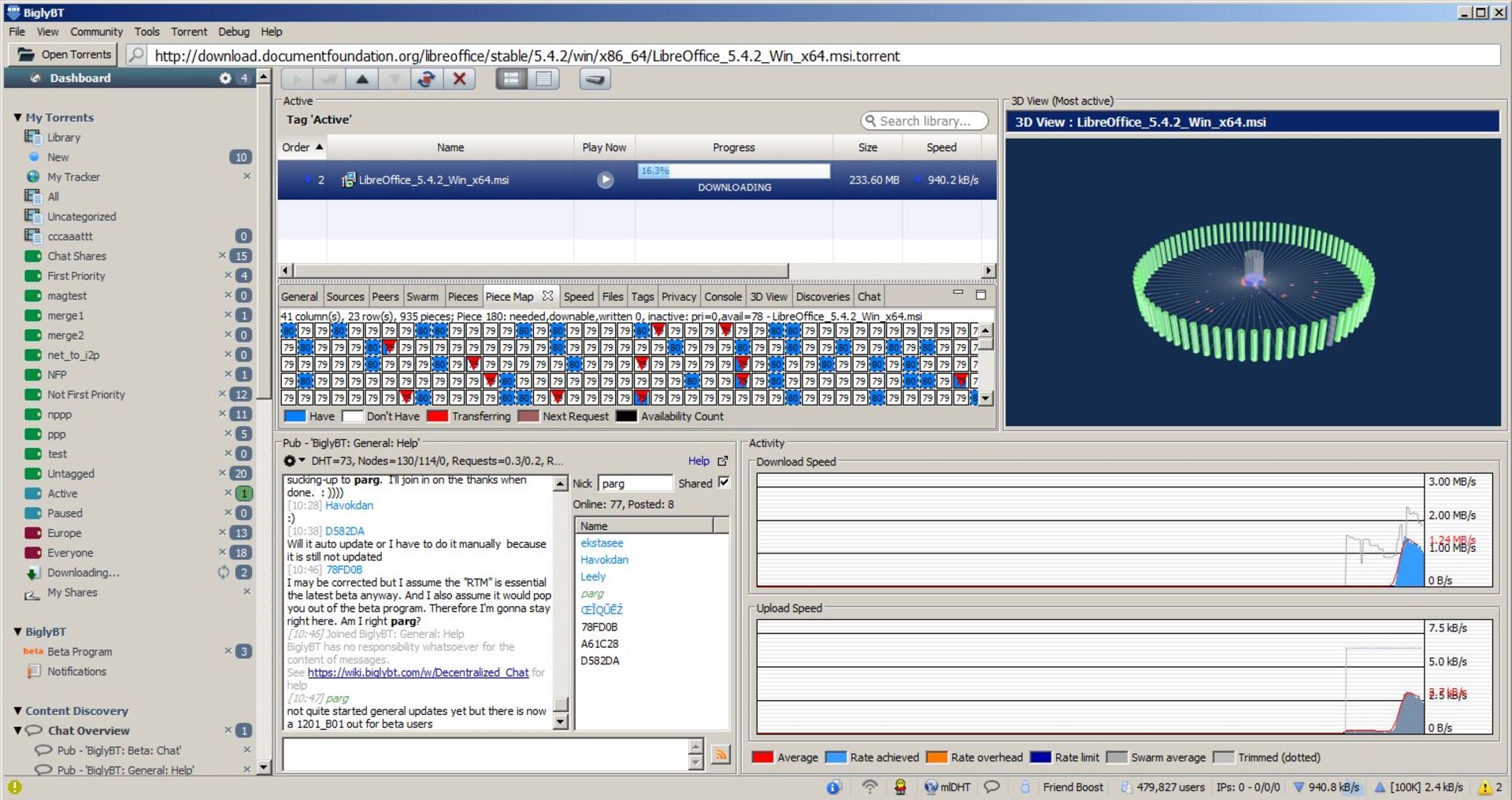Collapse the My Torrents section
1512x800 pixels.
click(17, 117)
